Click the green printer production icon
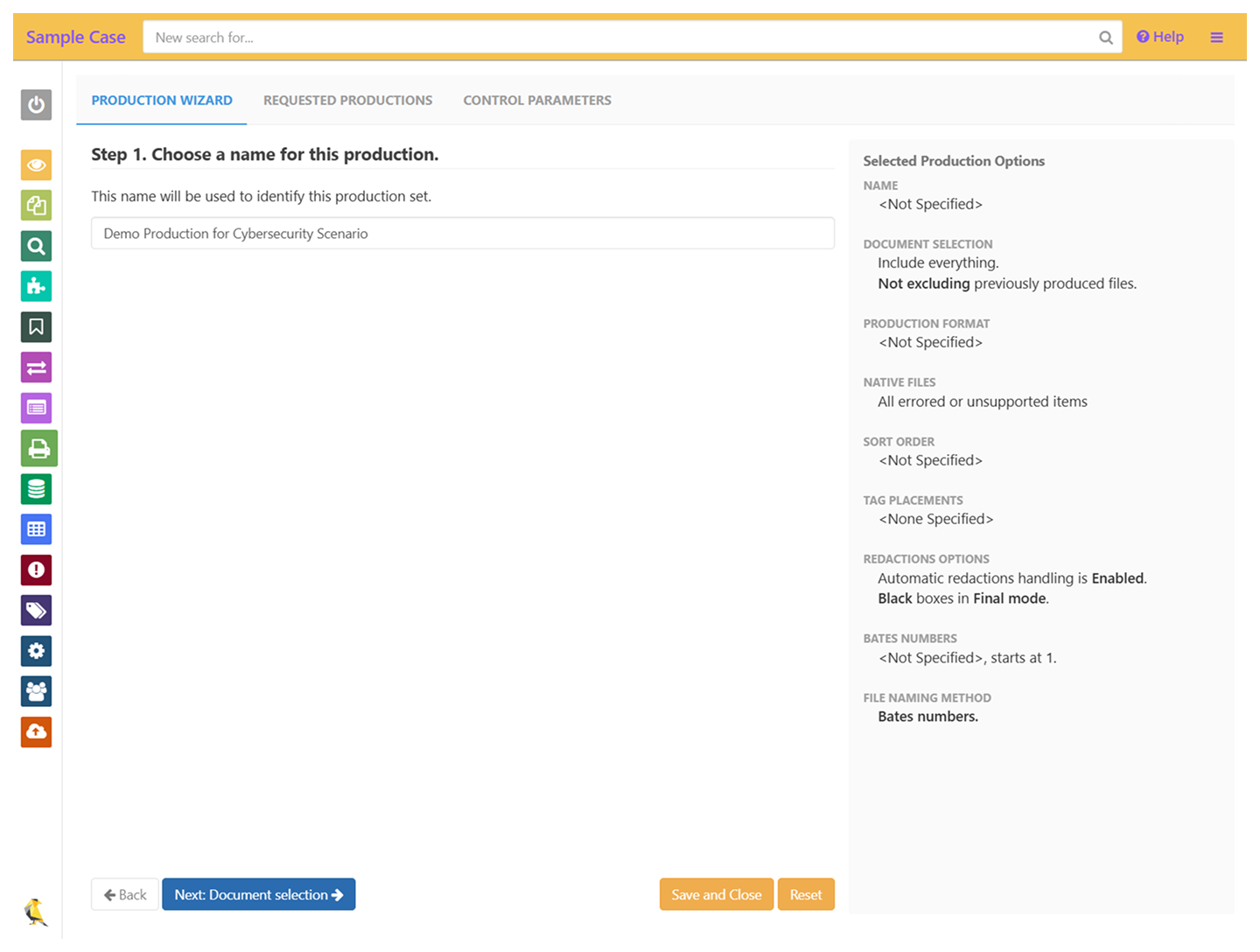The height and width of the screenshot is (952, 1260). (38, 449)
